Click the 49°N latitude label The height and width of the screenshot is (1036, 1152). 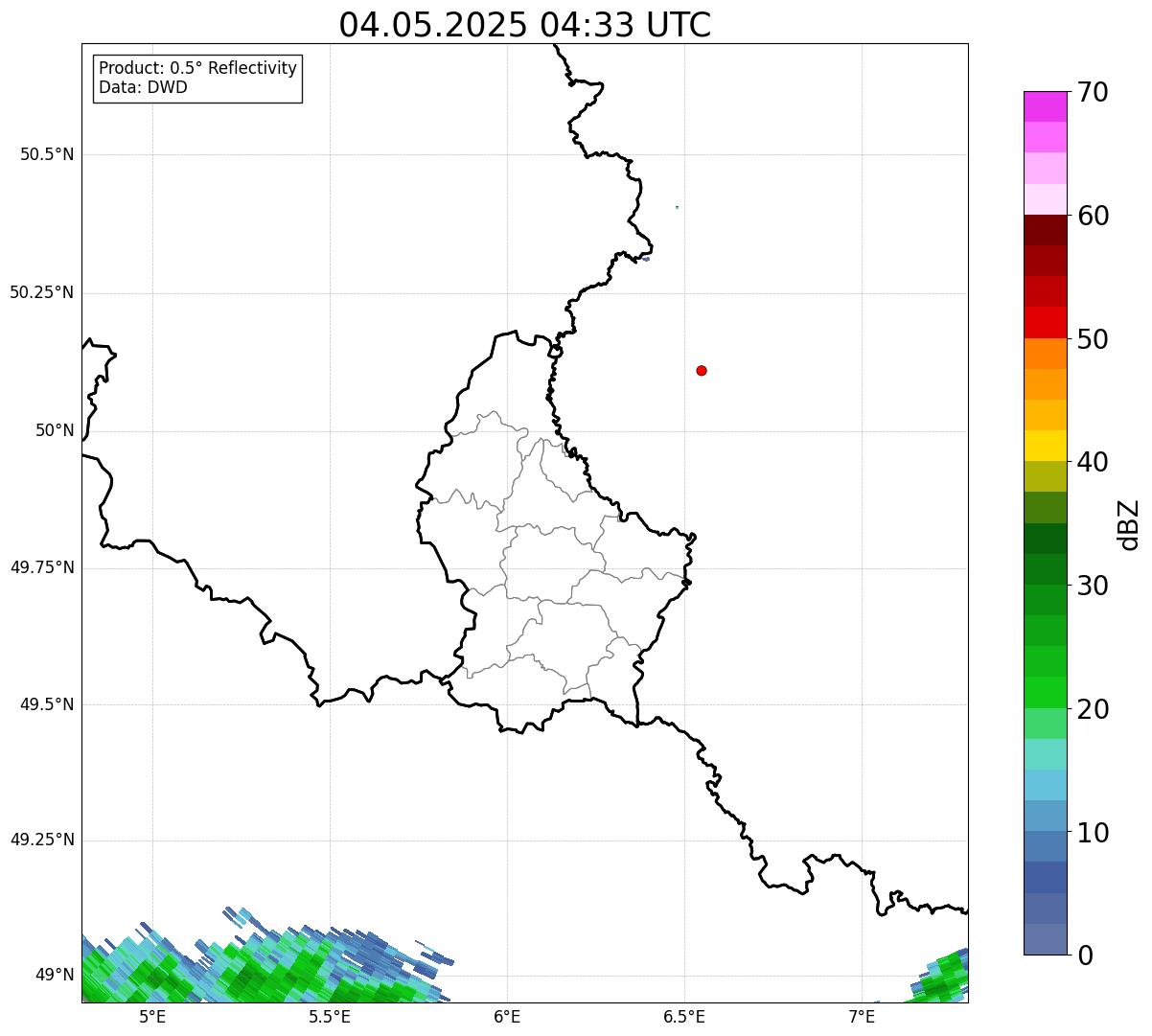point(55,976)
